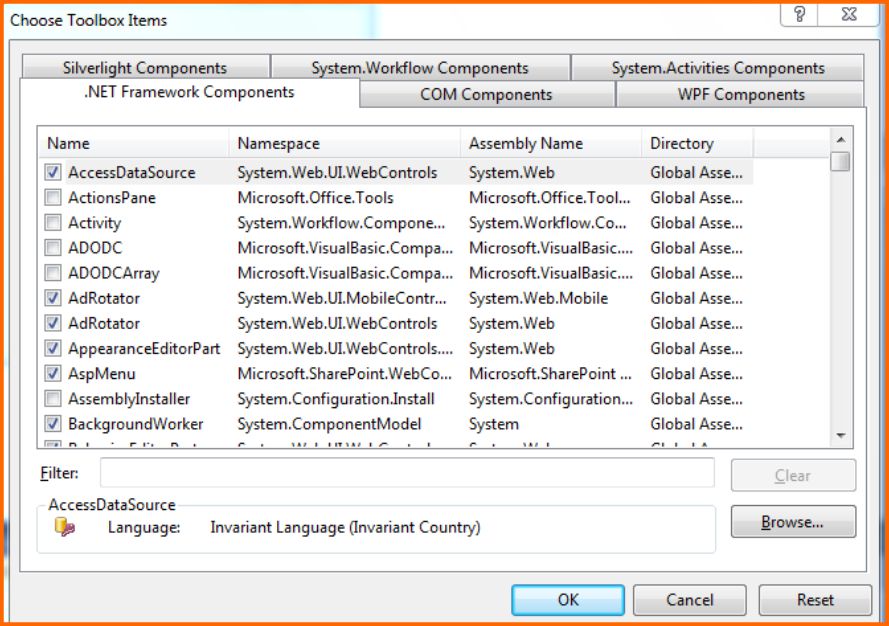Uncheck the AccessDataSource checkbox
The height and width of the screenshot is (626, 889).
coord(53,172)
